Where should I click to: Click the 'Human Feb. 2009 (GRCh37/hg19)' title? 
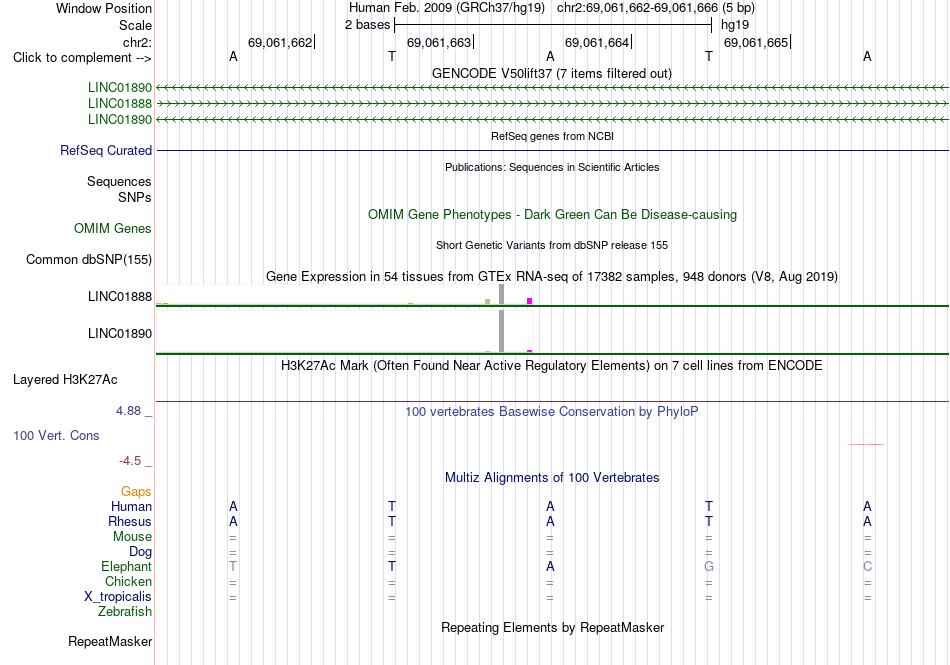click(x=447, y=8)
